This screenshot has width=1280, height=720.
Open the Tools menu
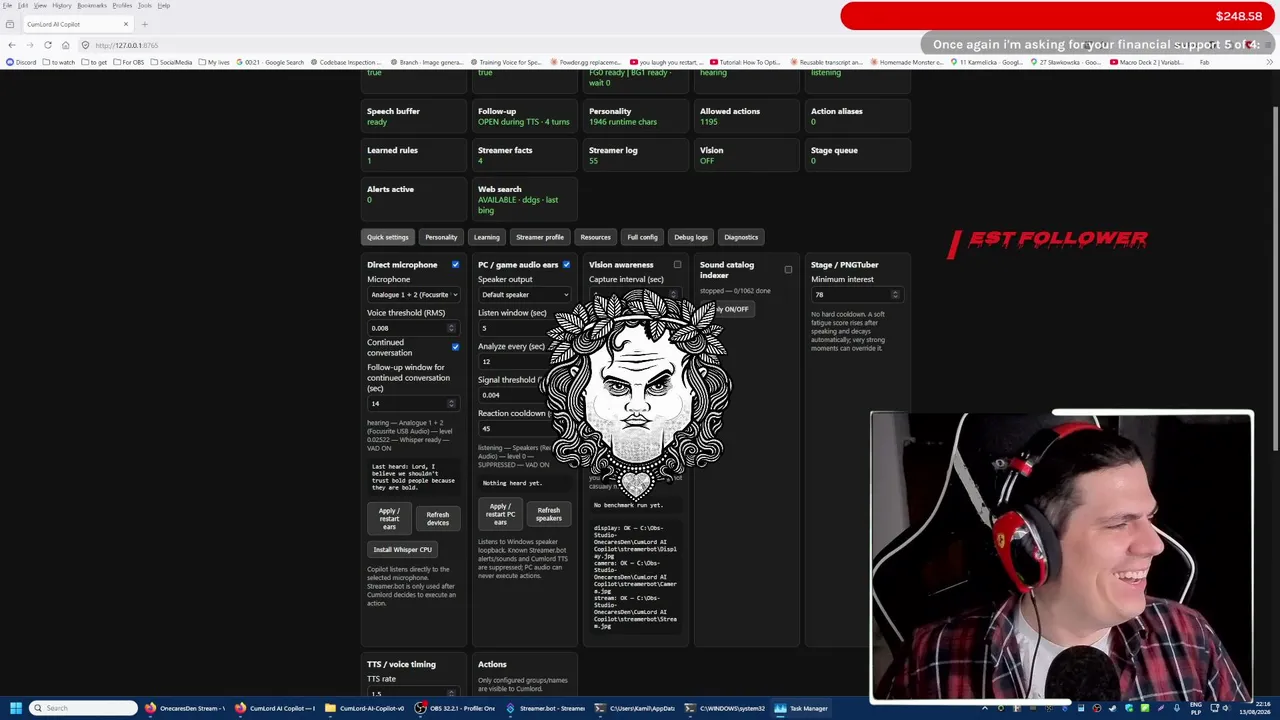click(144, 5)
